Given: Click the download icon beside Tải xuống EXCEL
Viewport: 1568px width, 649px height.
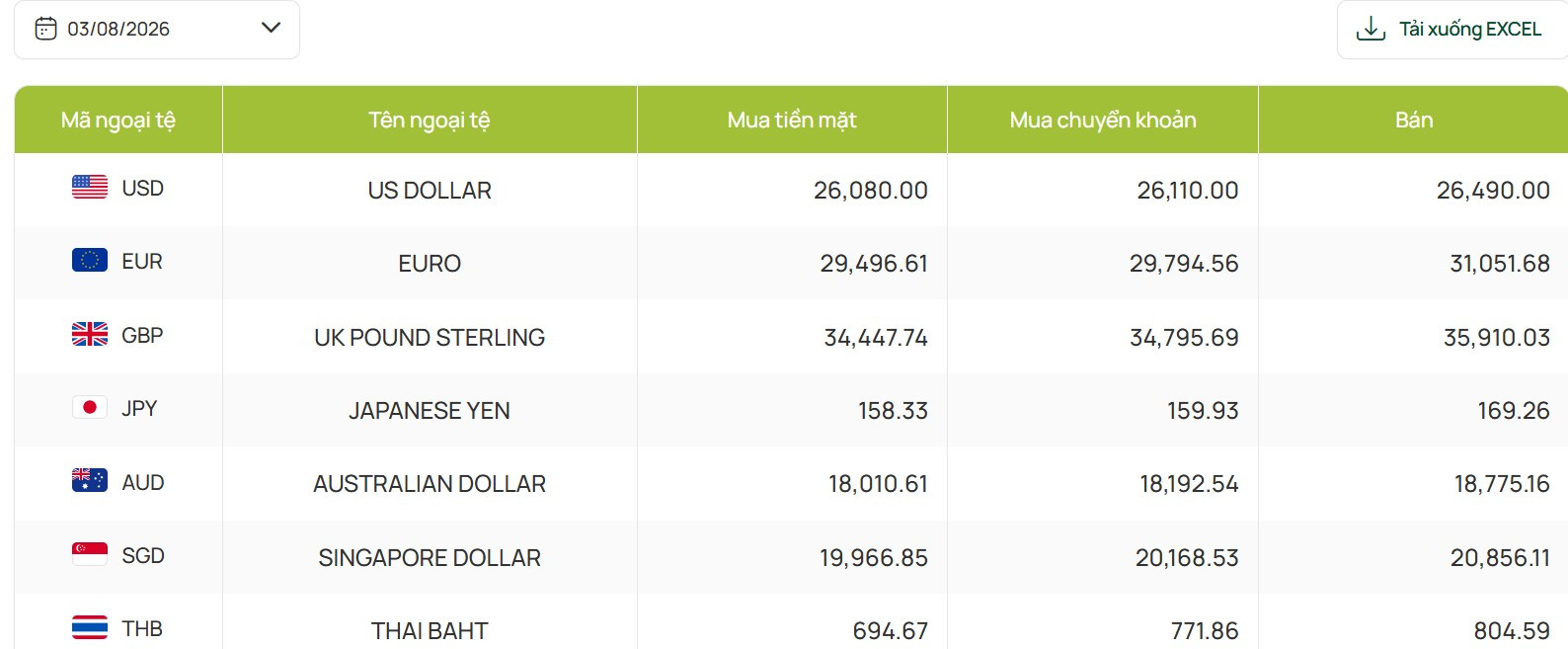Looking at the screenshot, I should (x=1371, y=29).
